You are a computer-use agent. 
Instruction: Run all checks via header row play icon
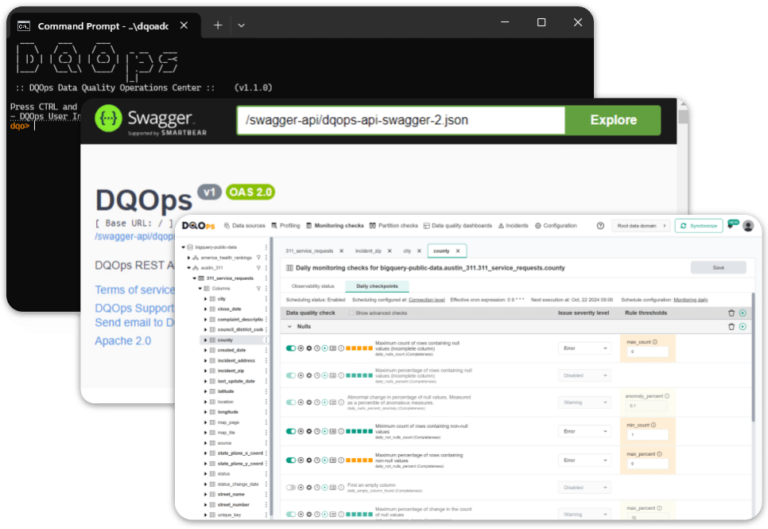pyautogui.click(x=743, y=313)
